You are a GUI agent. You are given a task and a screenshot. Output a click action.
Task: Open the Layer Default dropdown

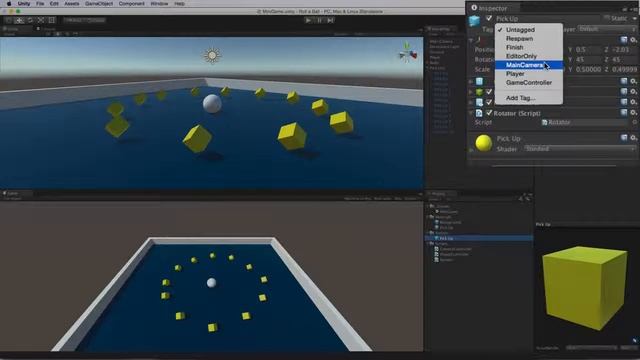[607, 29]
